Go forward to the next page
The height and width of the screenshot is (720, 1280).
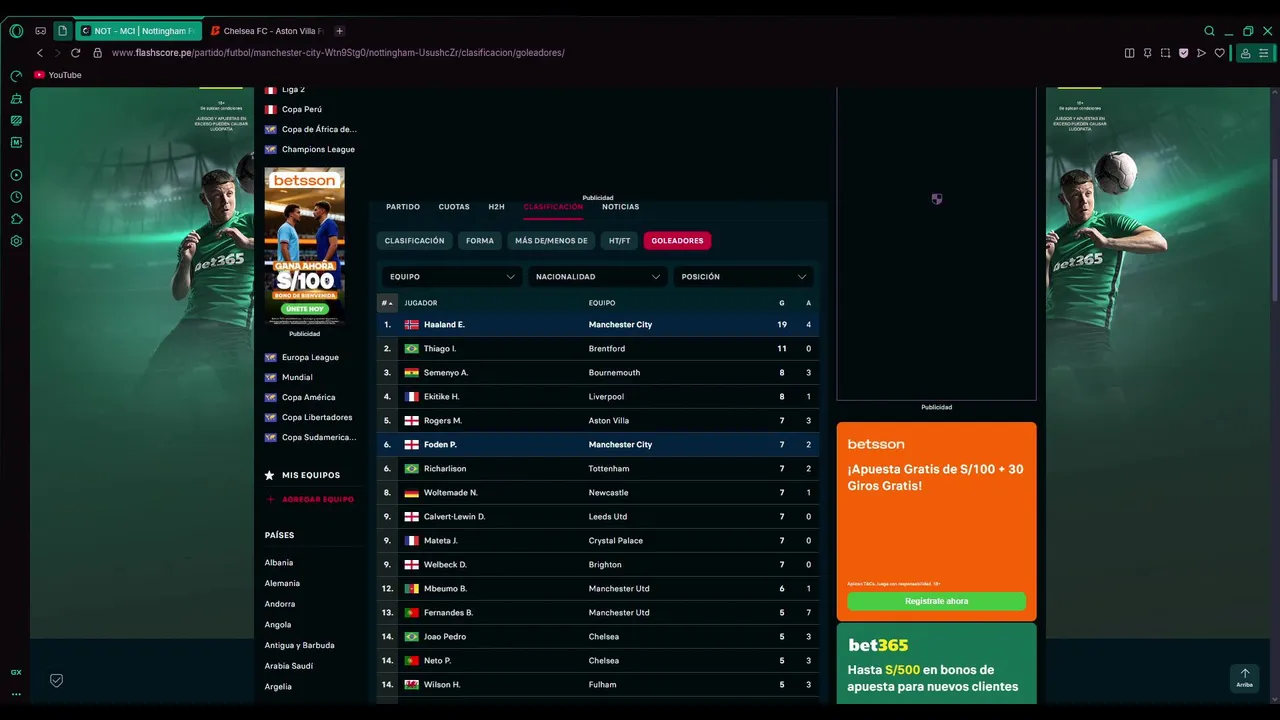click(x=57, y=53)
